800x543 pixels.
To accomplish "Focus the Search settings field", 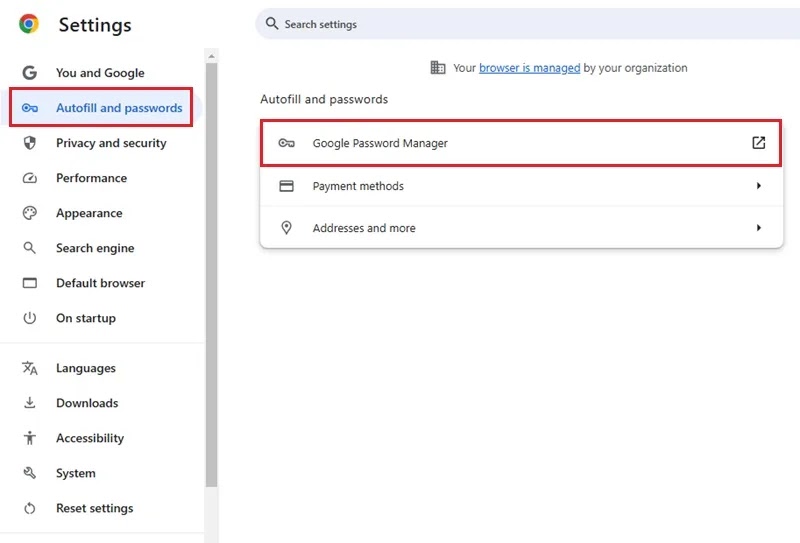I will pyautogui.click(x=528, y=24).
